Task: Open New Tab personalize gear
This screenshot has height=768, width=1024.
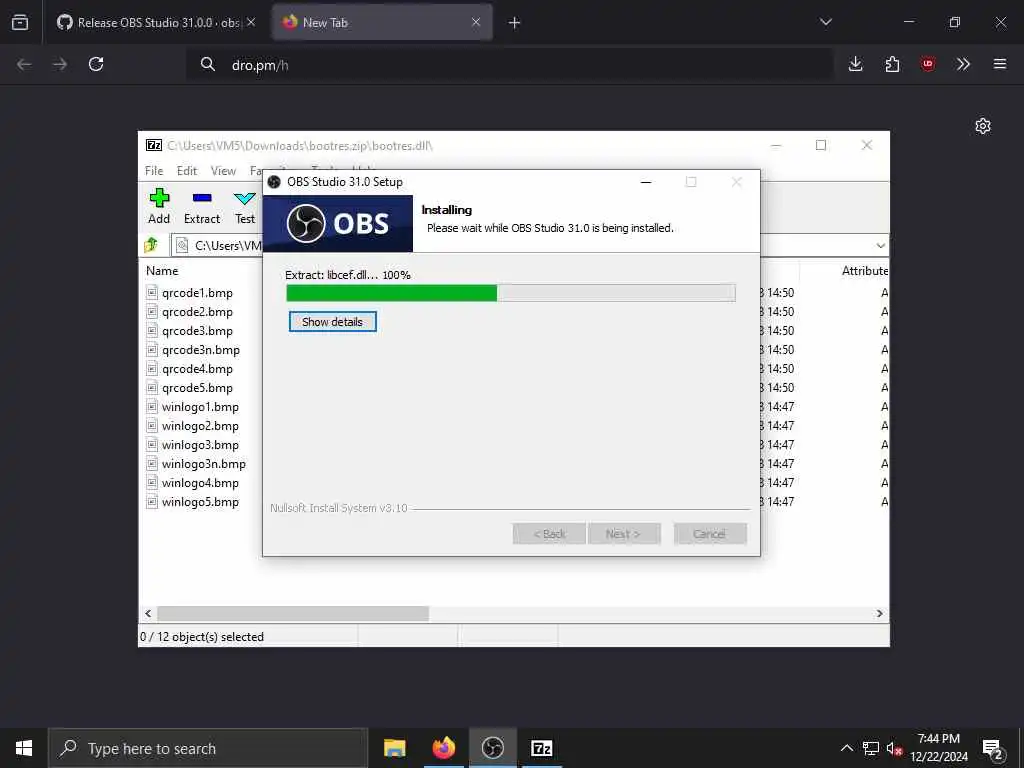Action: (x=983, y=126)
